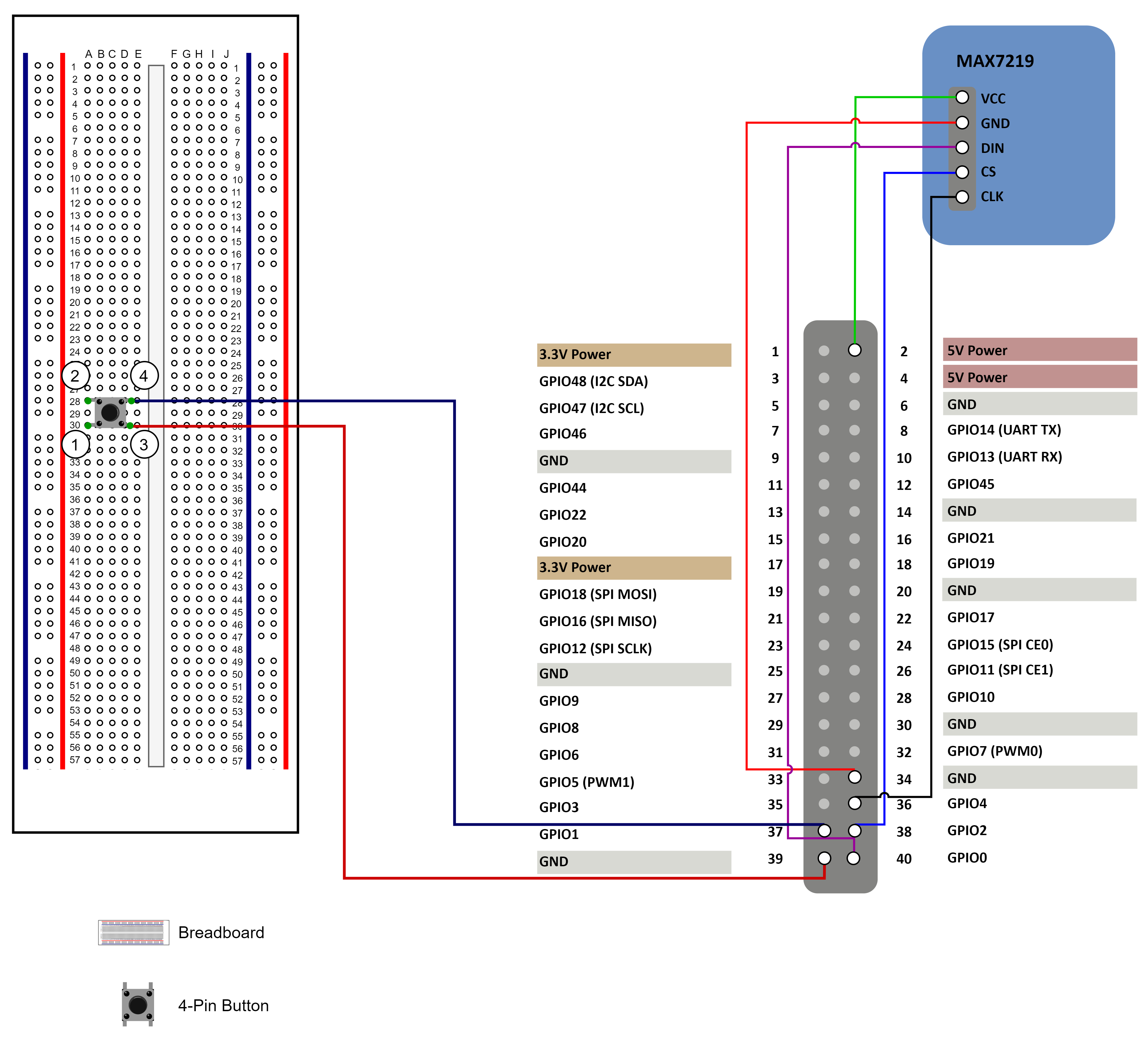This screenshot has width=1148, height=1039.
Task: Click the circled number 2 marker
Action: (x=75, y=376)
